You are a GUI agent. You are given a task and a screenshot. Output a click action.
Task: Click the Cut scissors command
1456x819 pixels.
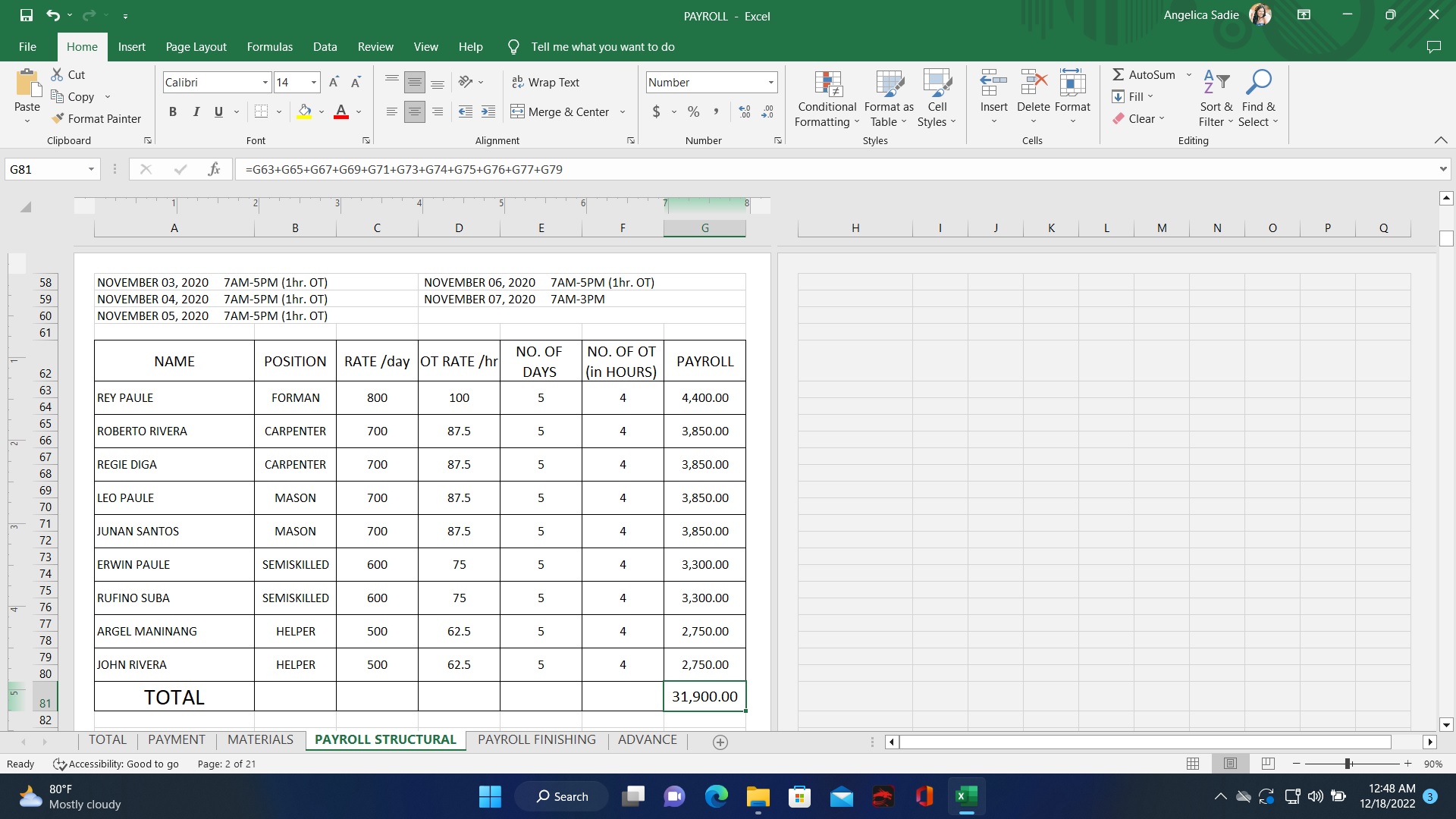pos(67,74)
